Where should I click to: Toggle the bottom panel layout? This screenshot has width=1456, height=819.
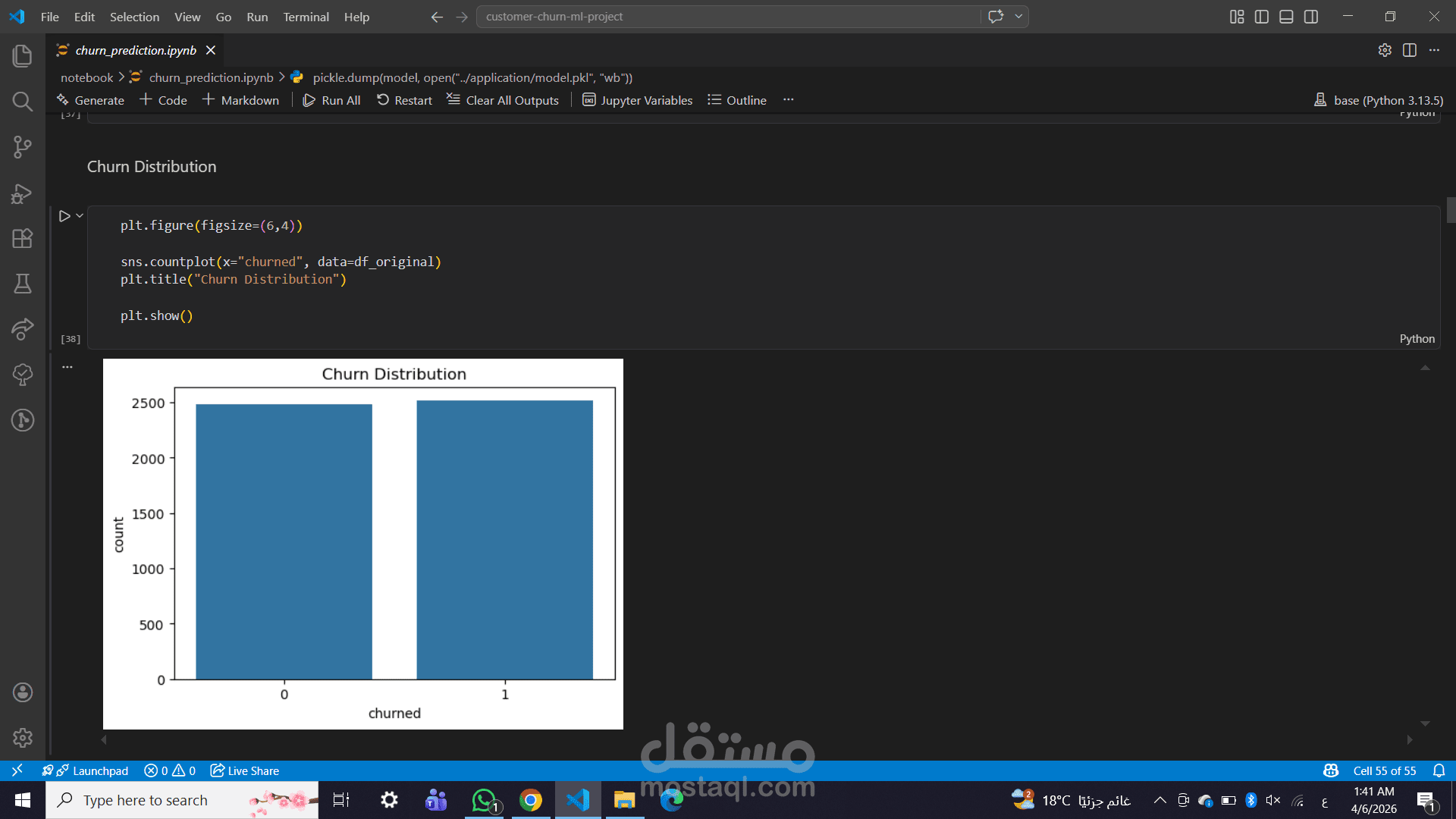point(1286,17)
